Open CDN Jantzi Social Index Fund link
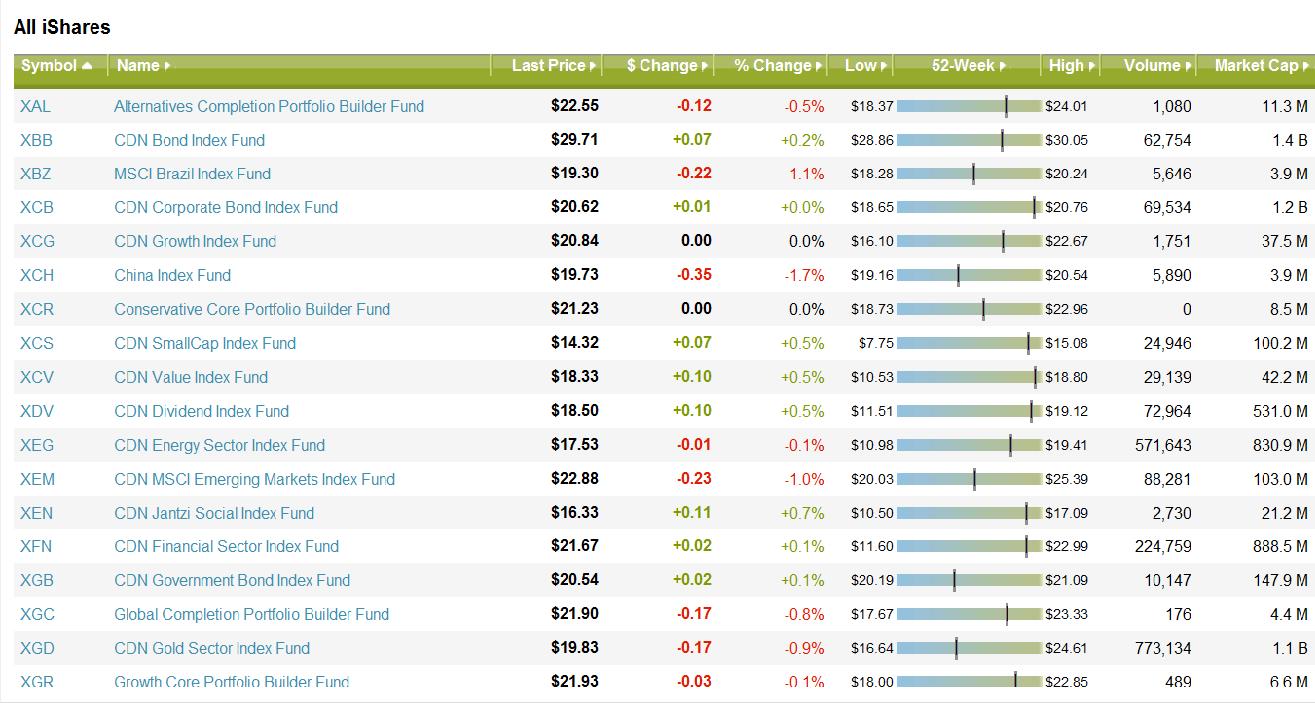 click(214, 513)
